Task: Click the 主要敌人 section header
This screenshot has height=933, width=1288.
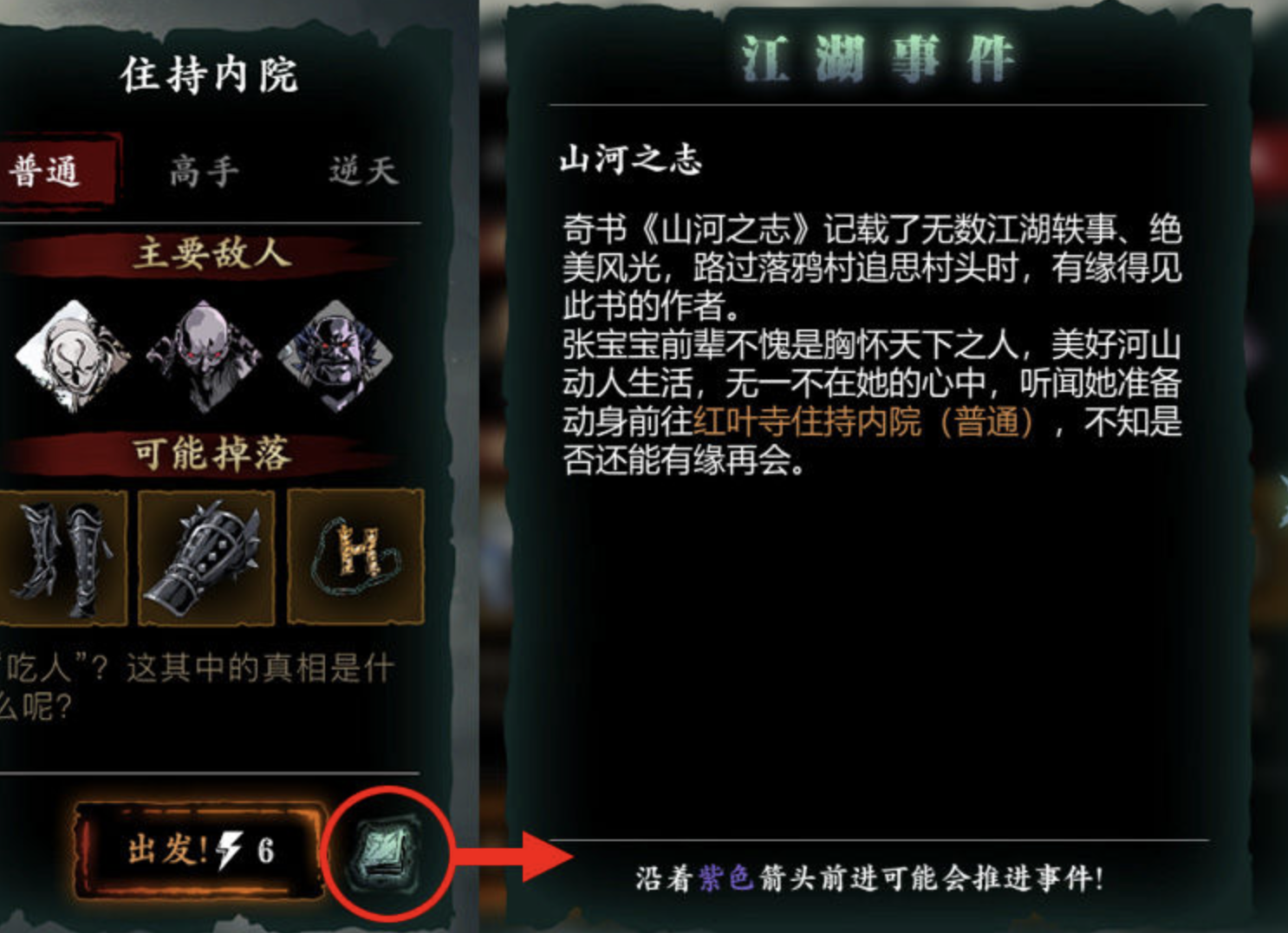Action: coord(211,253)
